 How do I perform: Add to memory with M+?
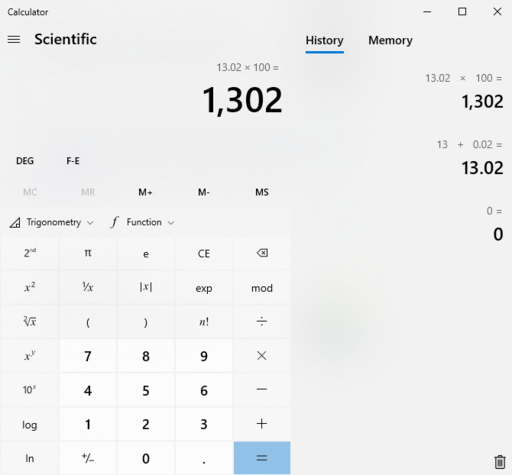pyautogui.click(x=146, y=192)
